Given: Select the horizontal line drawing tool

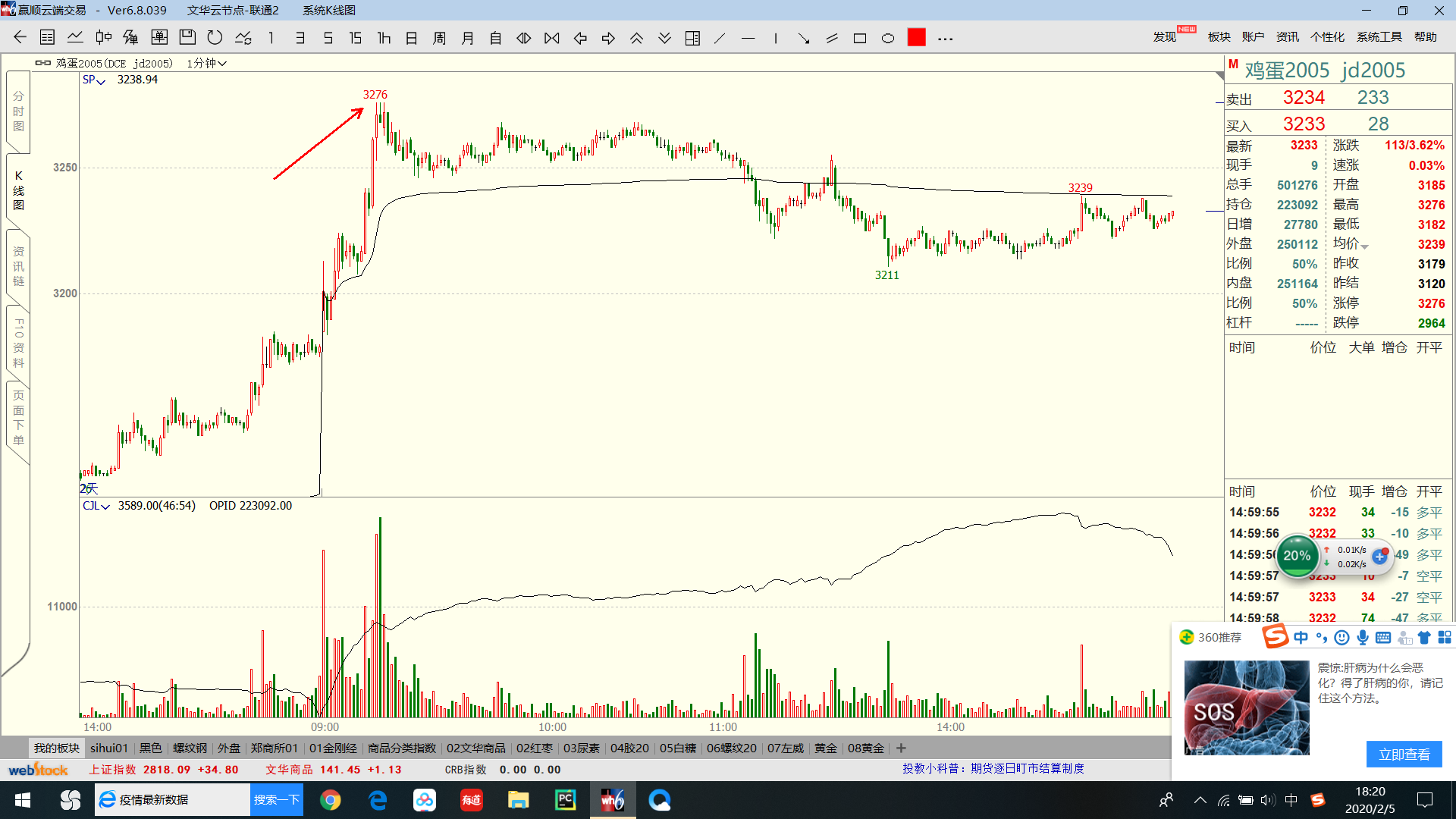Looking at the screenshot, I should [x=748, y=38].
